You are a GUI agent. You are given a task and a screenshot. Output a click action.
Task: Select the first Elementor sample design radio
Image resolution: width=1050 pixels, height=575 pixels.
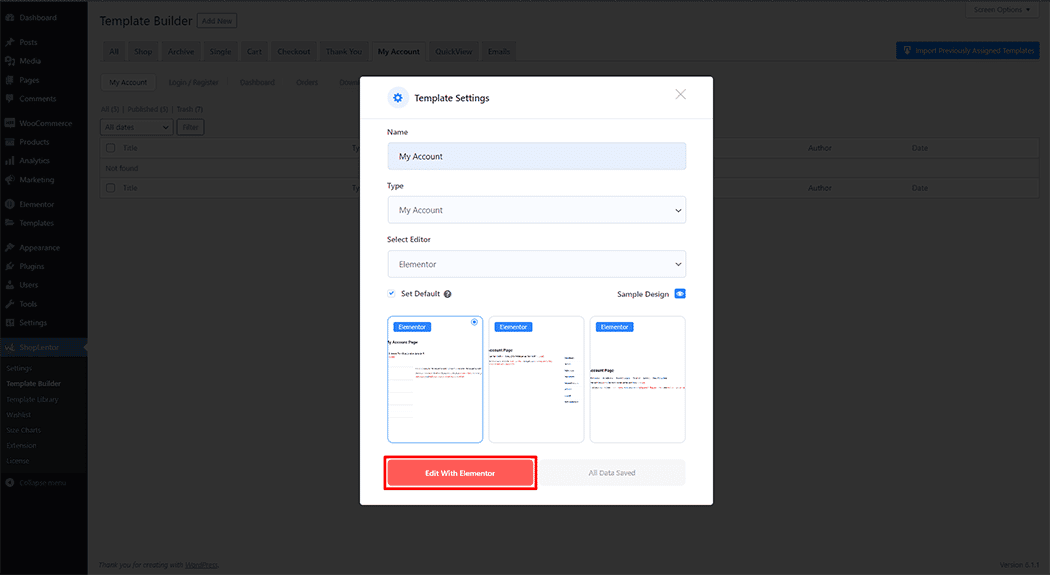(474, 322)
